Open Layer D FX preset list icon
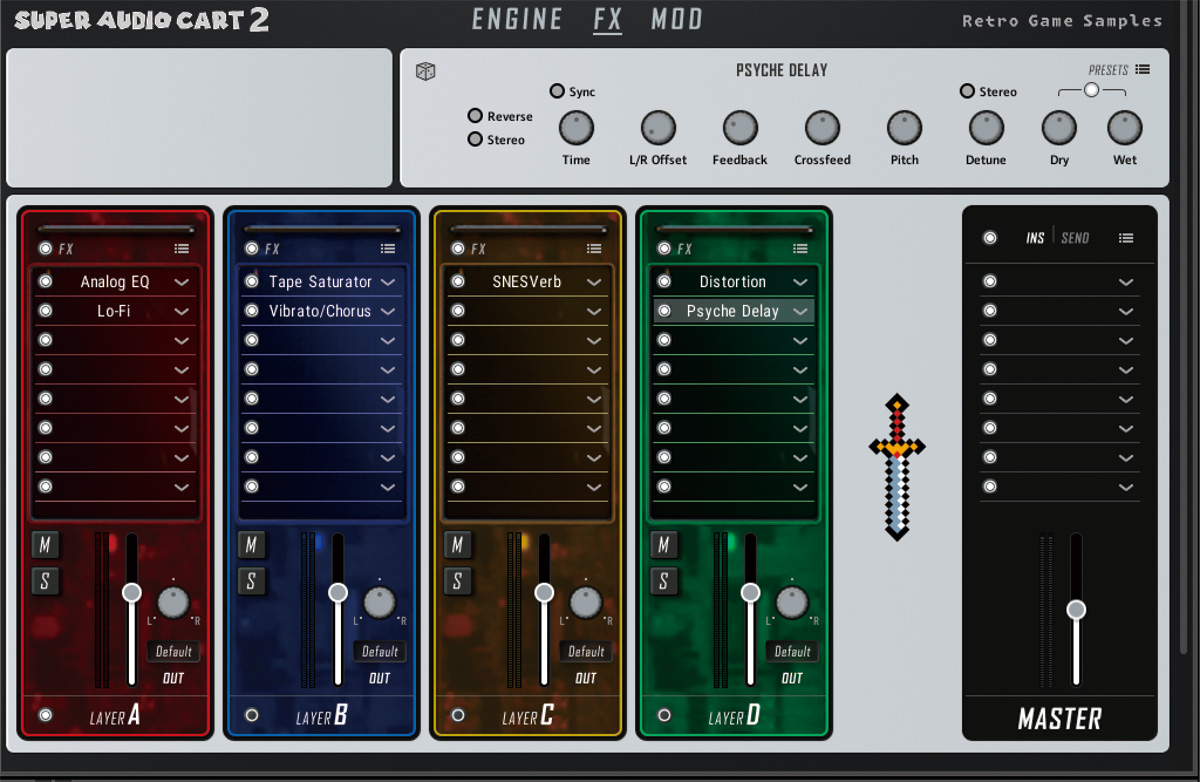The width and height of the screenshot is (1200, 782). click(x=800, y=249)
